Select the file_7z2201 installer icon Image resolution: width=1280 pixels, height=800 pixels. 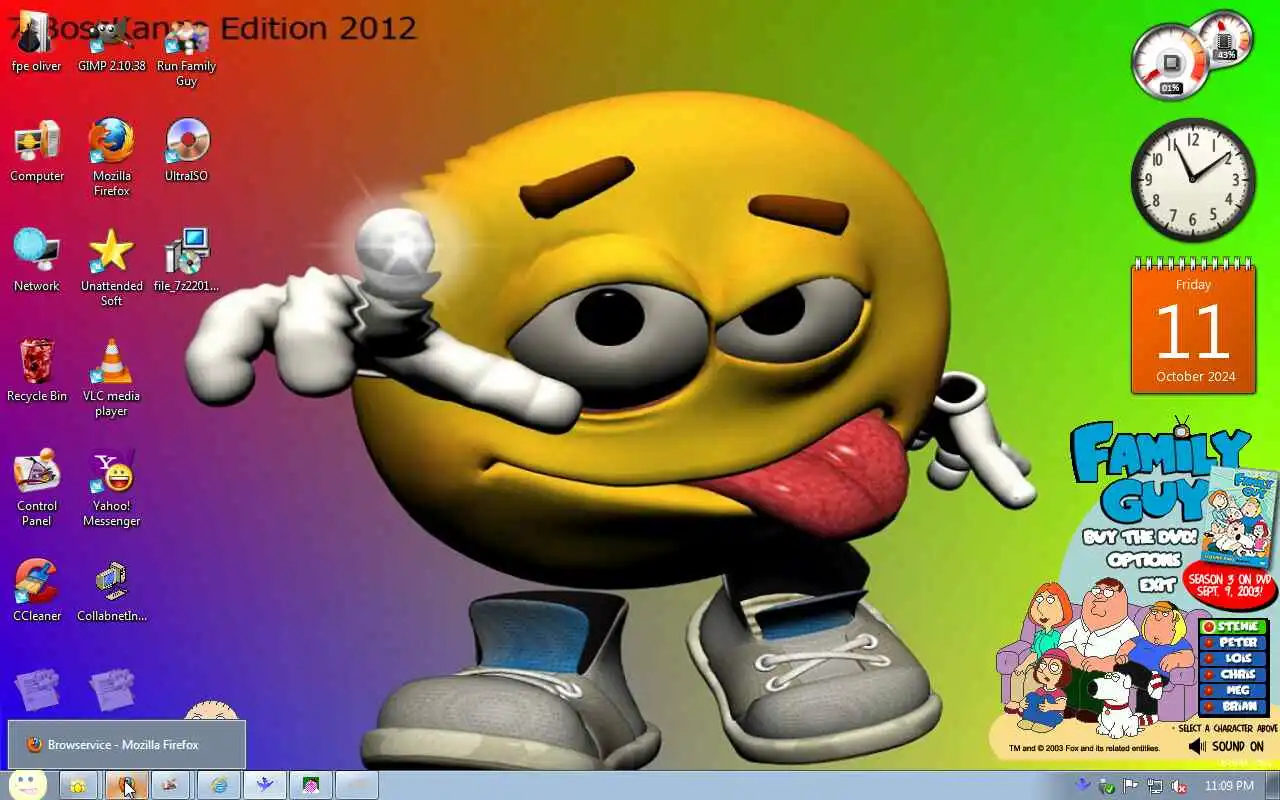[186, 261]
